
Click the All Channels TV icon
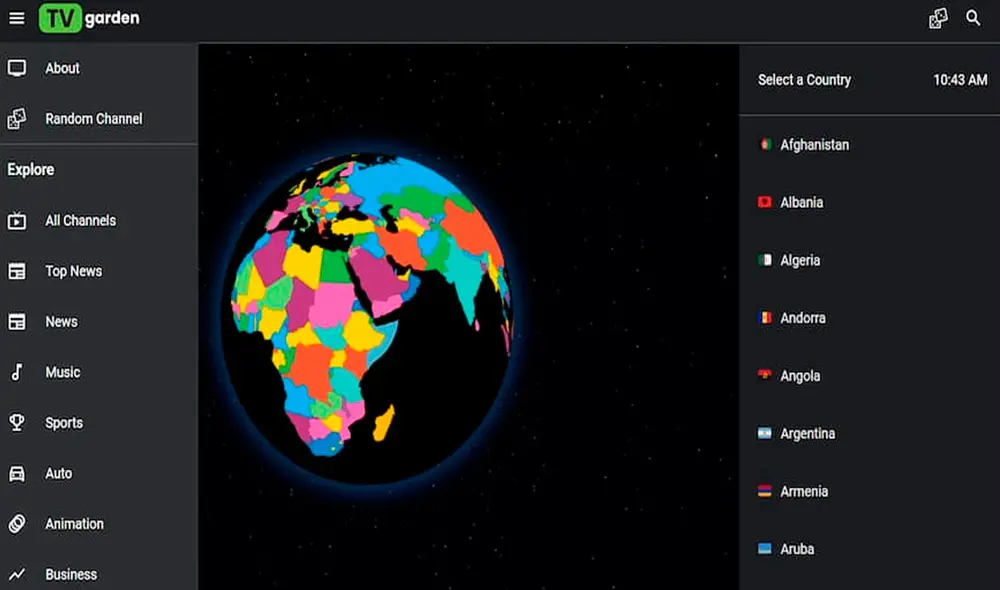(17, 221)
